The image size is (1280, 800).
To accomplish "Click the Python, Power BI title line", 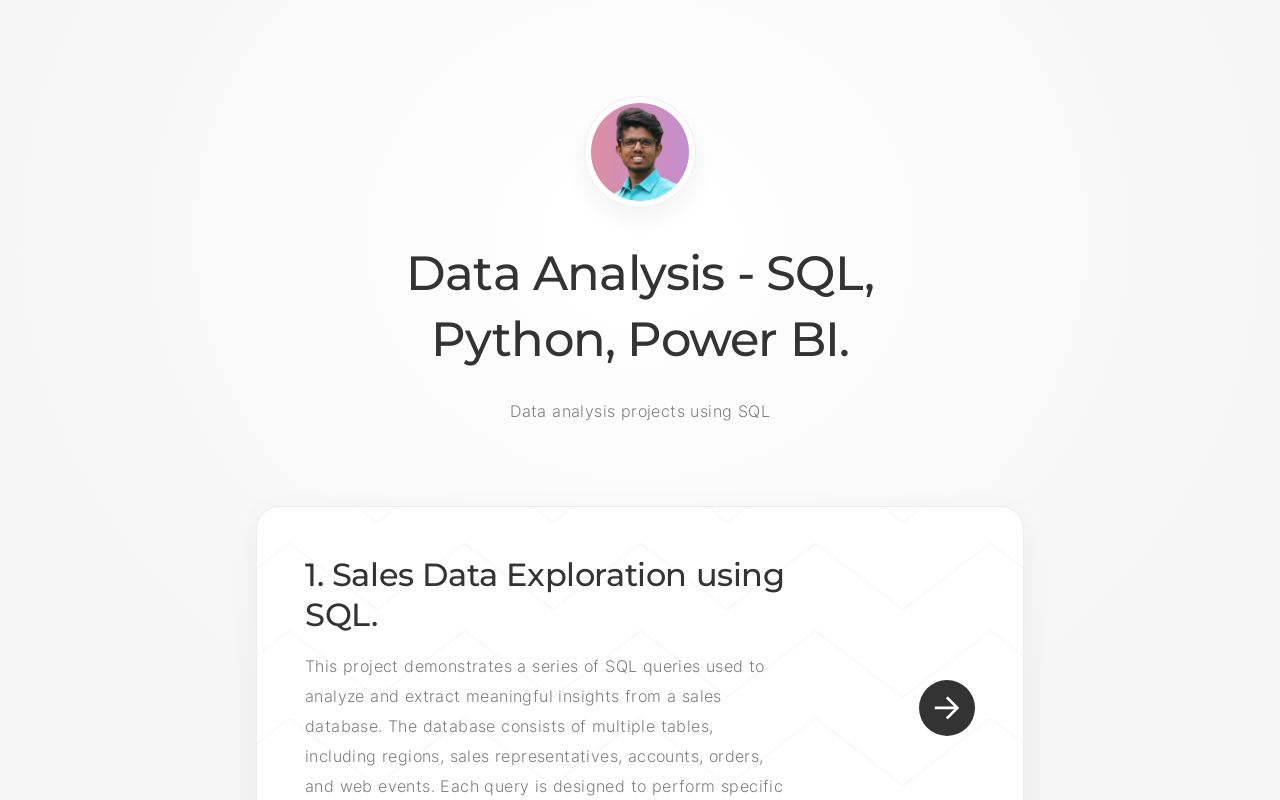I will (640, 339).
